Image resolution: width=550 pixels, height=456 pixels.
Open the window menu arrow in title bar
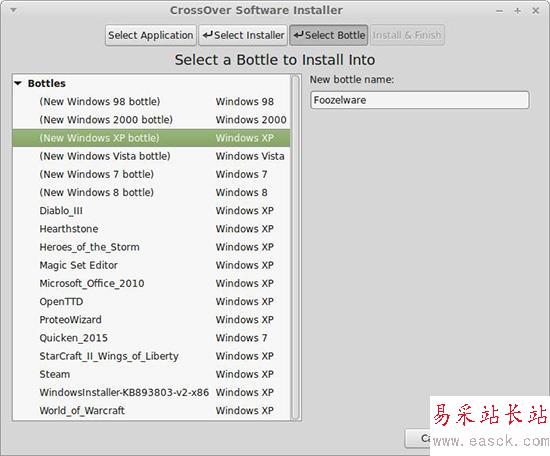point(13,10)
